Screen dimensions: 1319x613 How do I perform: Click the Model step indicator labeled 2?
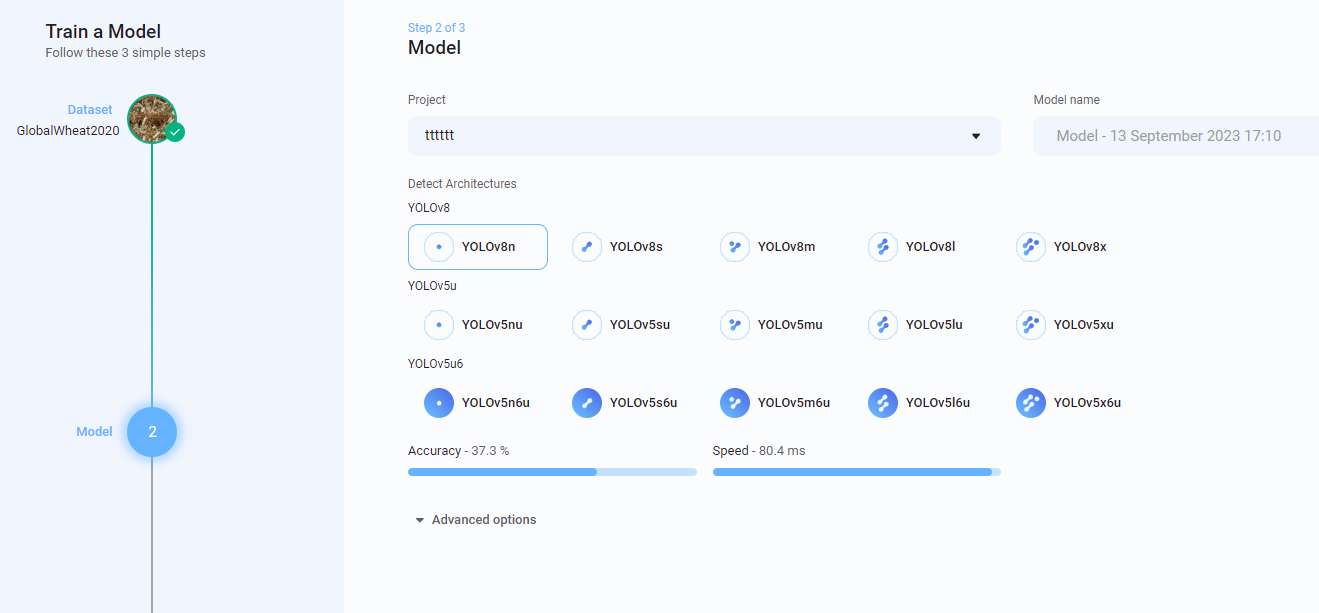click(151, 431)
